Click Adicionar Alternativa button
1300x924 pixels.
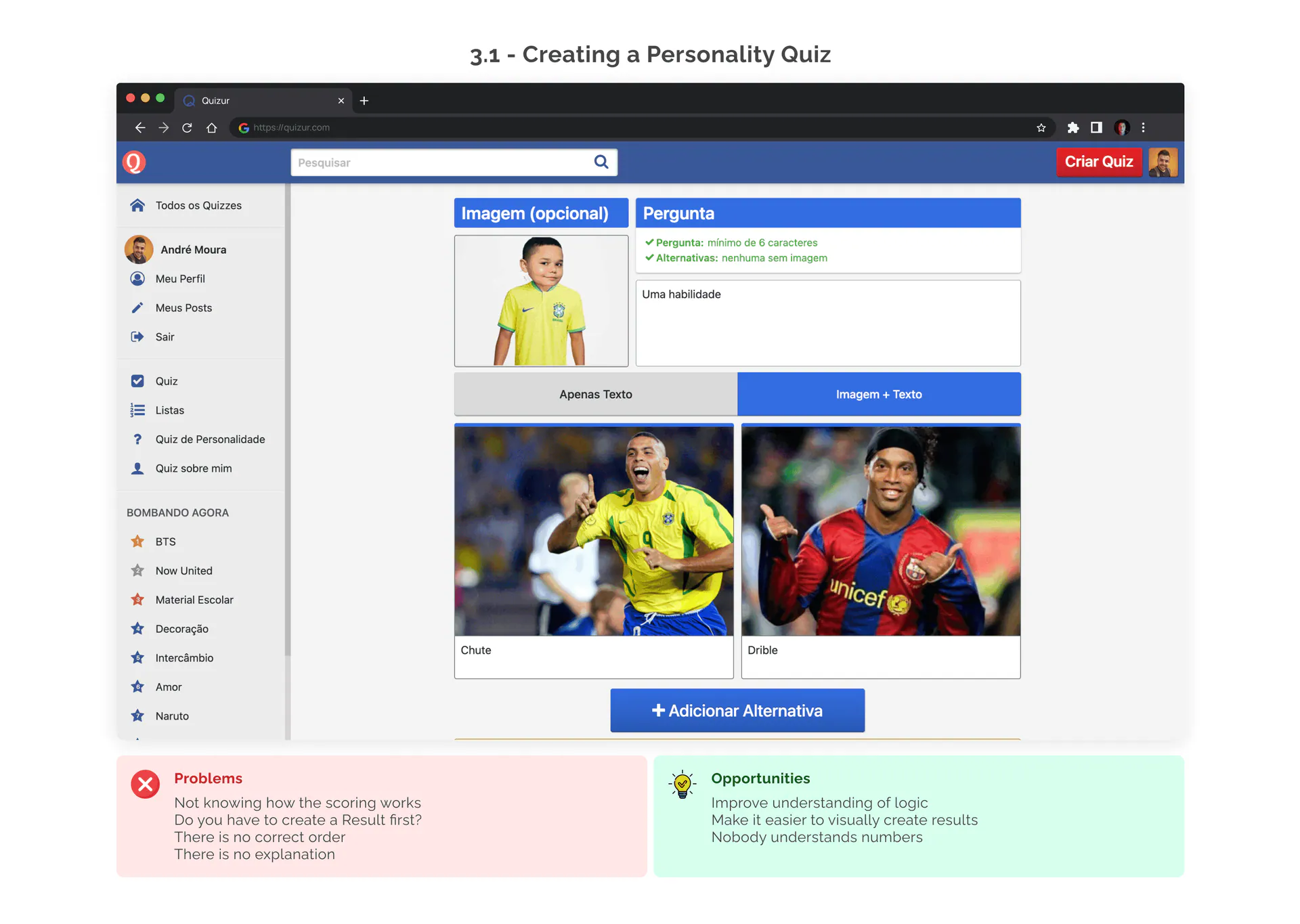[737, 711]
